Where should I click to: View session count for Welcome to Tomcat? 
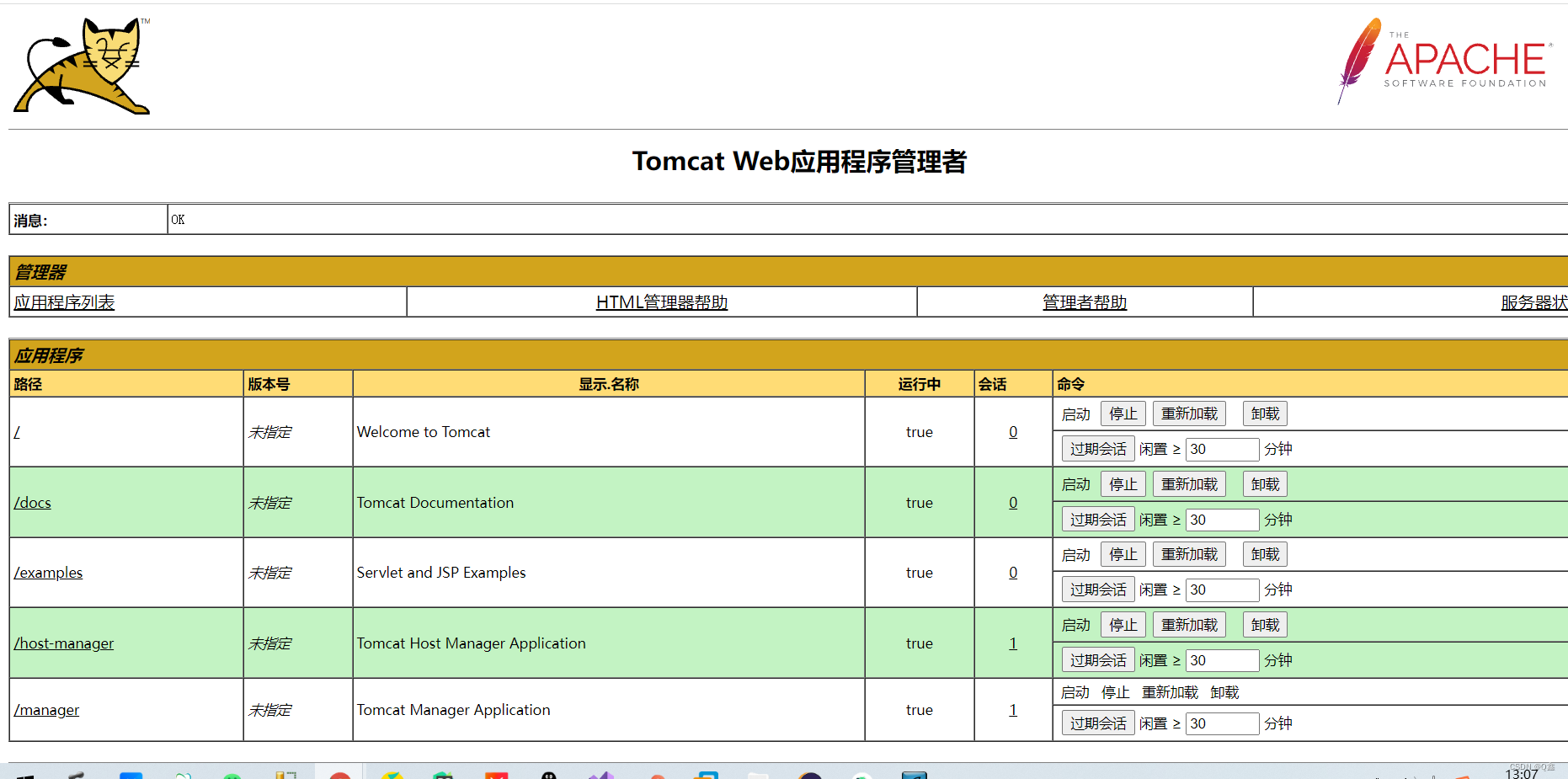(x=1013, y=432)
